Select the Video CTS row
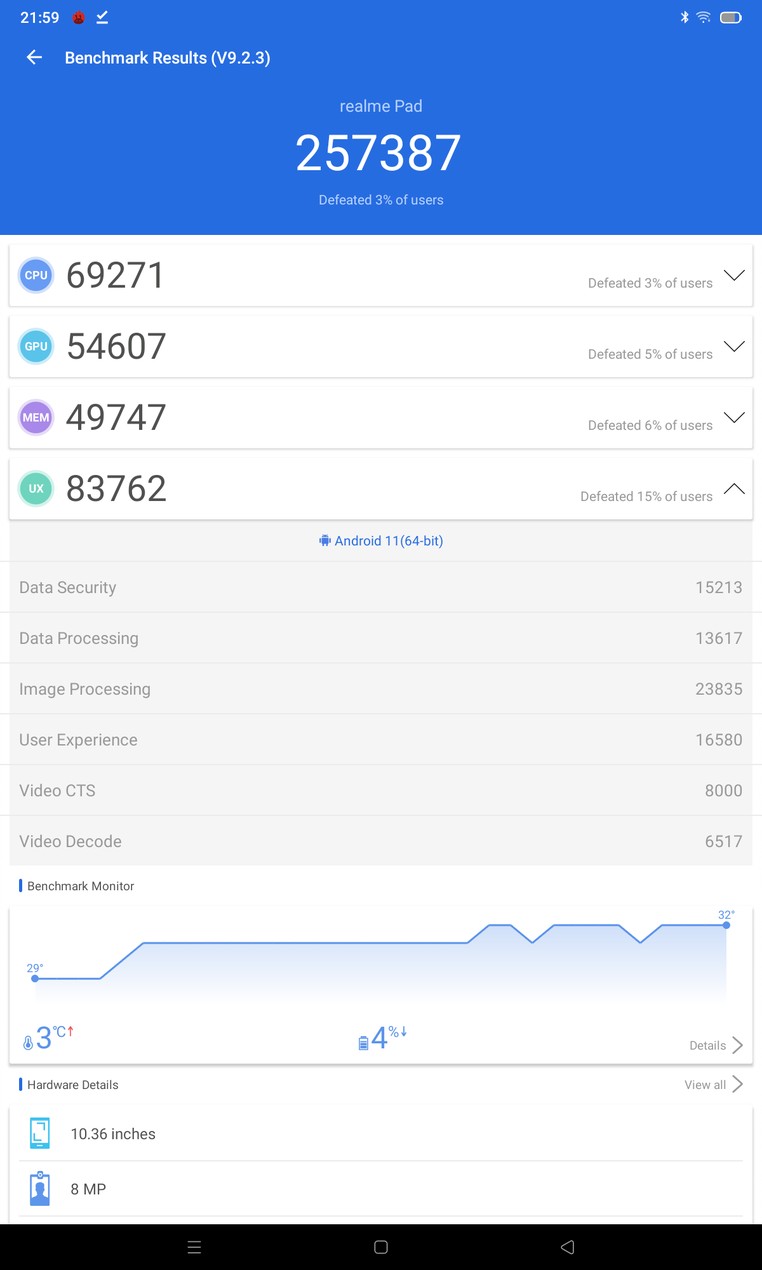 click(x=381, y=790)
